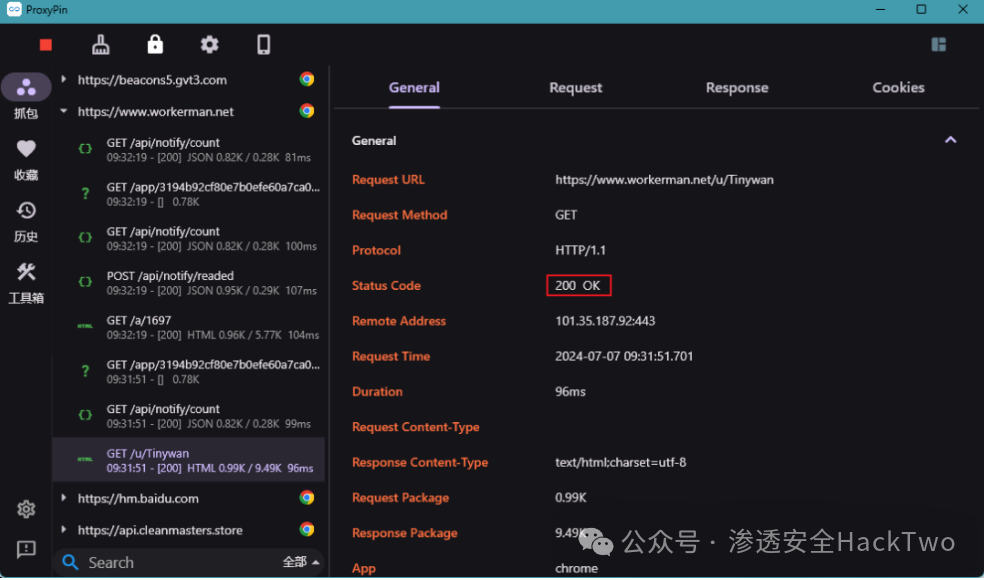The height and width of the screenshot is (580, 986).
Task: Open proxy settings gear in toolbar
Action: 209,45
